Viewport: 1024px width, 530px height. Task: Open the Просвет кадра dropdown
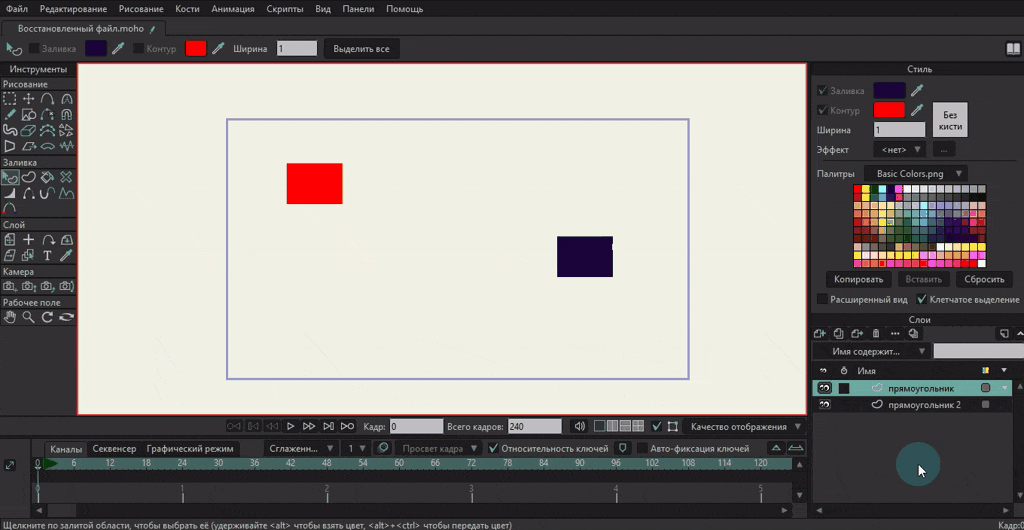(x=438, y=448)
